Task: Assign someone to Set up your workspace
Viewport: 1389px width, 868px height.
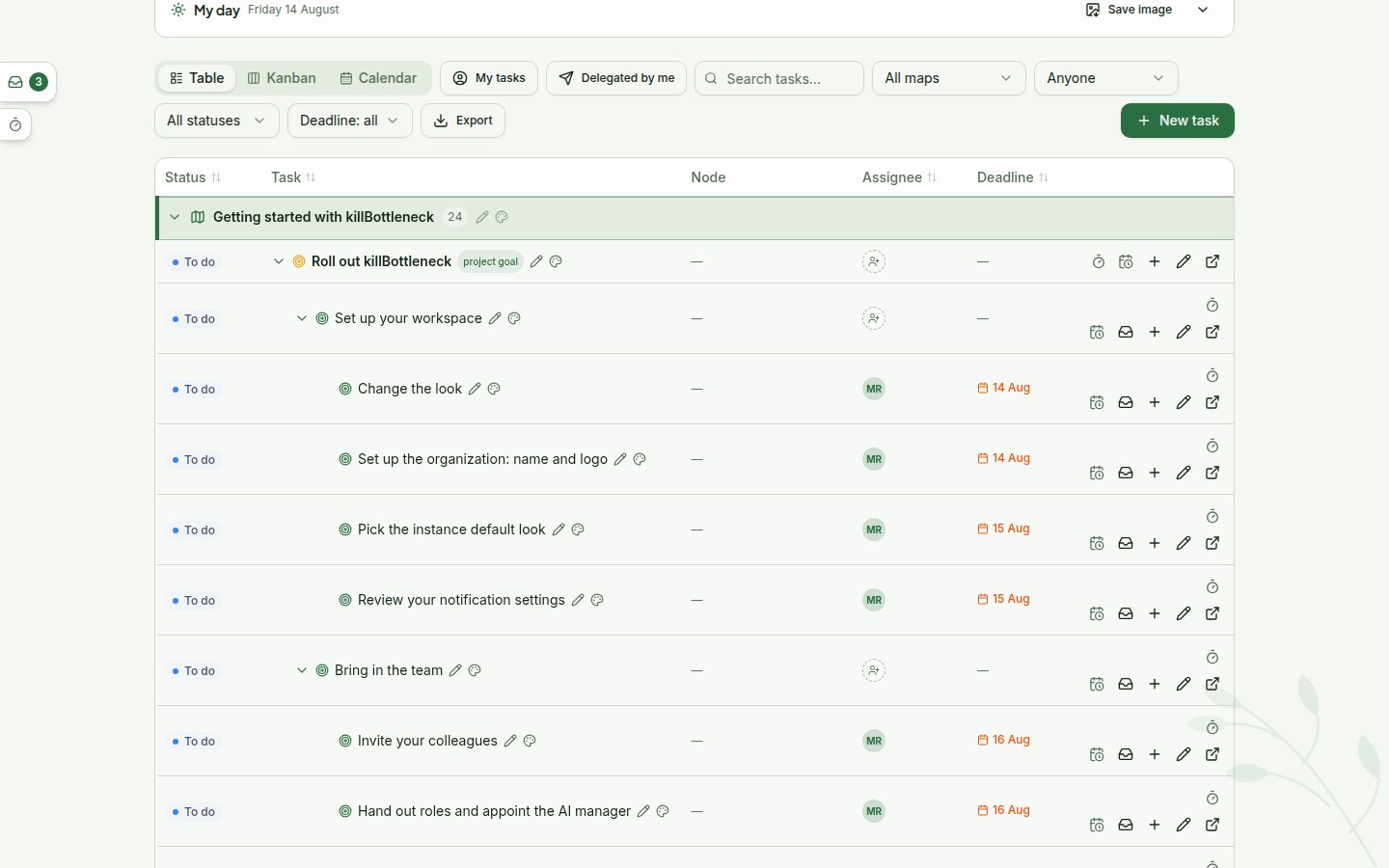Action: [x=874, y=318]
